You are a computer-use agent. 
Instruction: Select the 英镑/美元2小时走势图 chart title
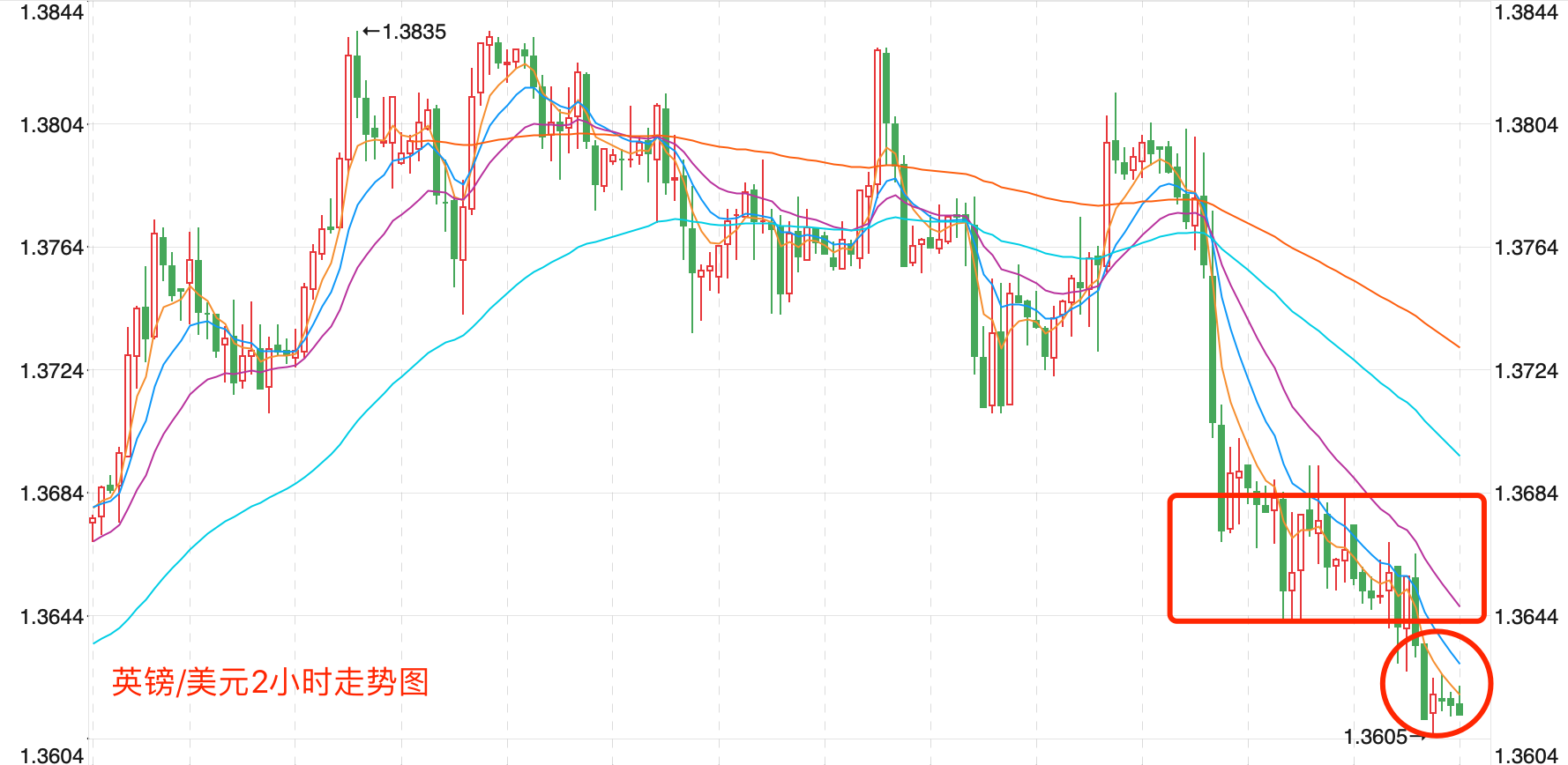[x=270, y=681]
